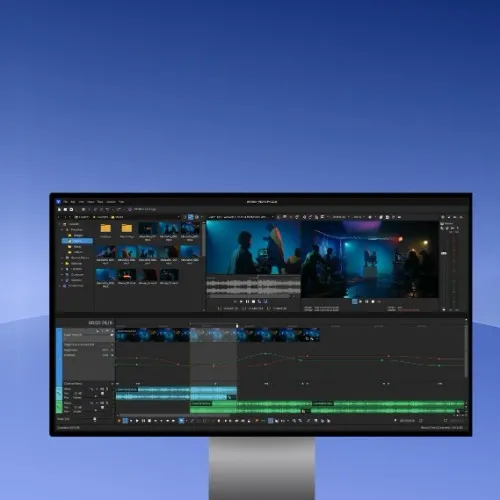Open the Insert menu

pyautogui.click(x=91, y=202)
